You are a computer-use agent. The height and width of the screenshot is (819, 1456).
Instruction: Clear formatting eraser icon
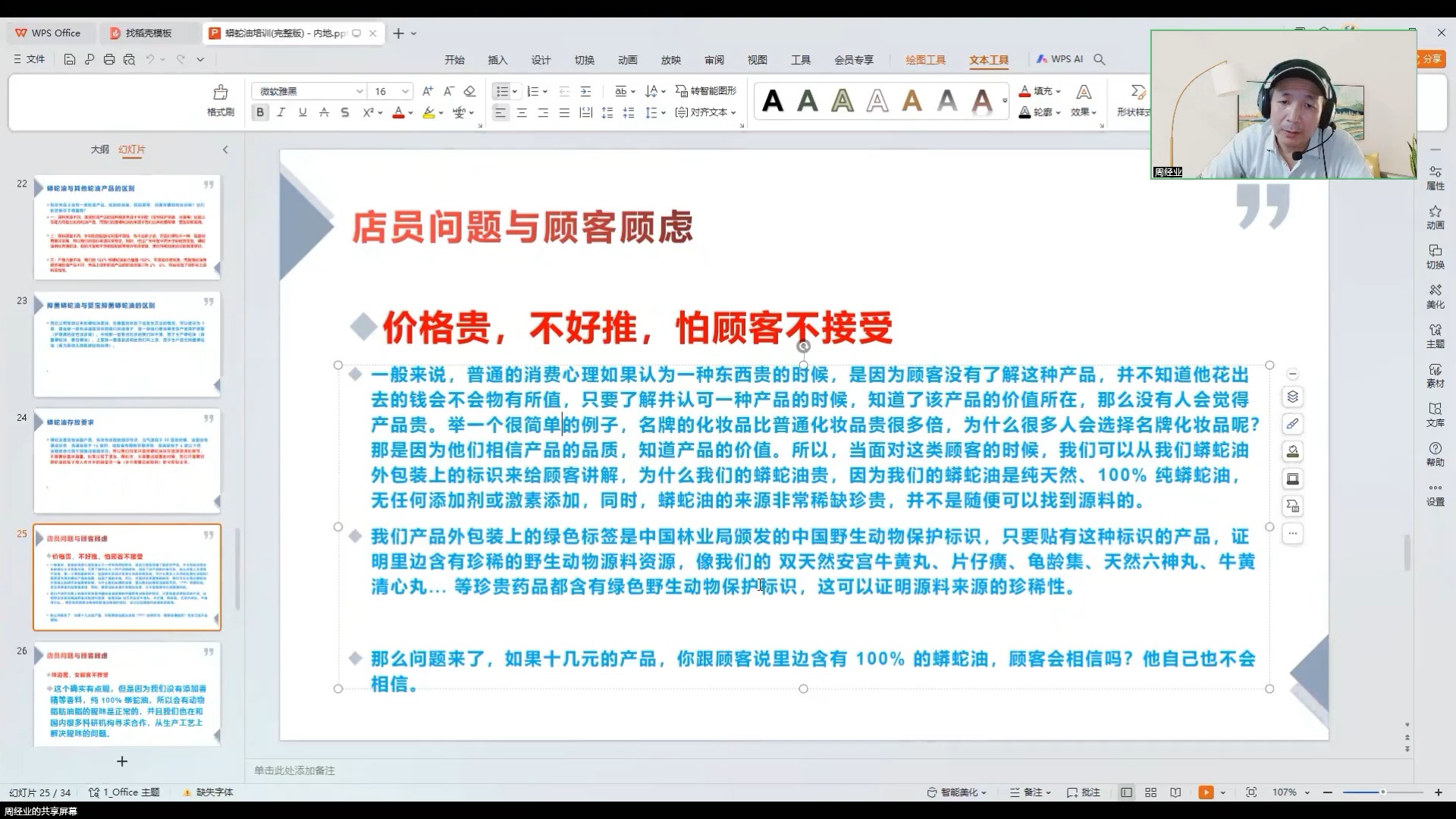tap(469, 91)
